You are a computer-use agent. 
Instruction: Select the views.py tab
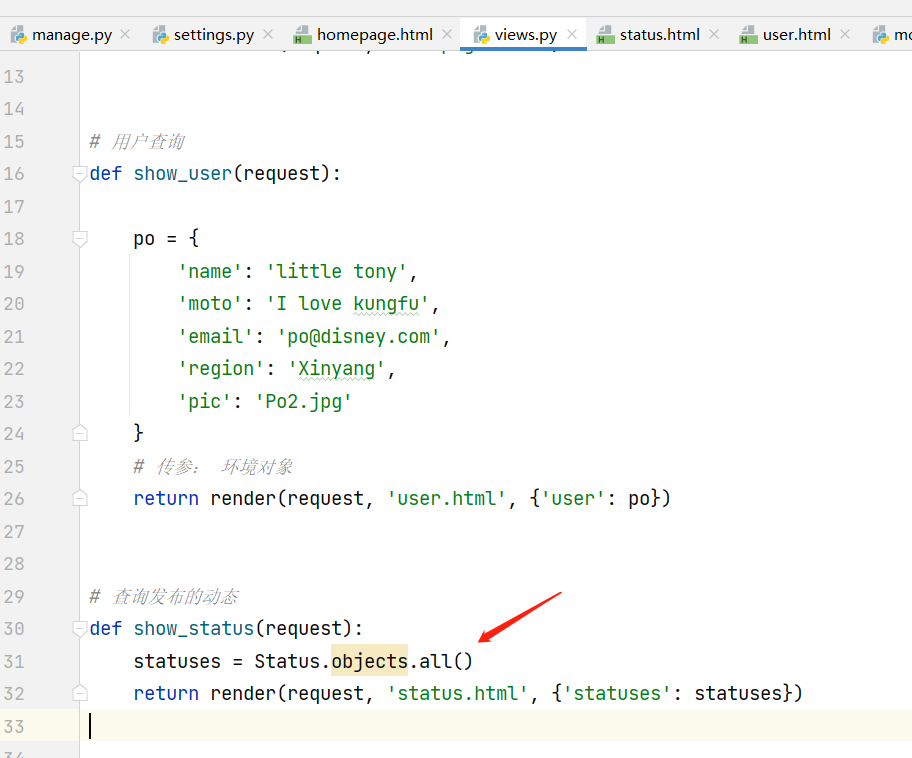pyautogui.click(x=523, y=35)
